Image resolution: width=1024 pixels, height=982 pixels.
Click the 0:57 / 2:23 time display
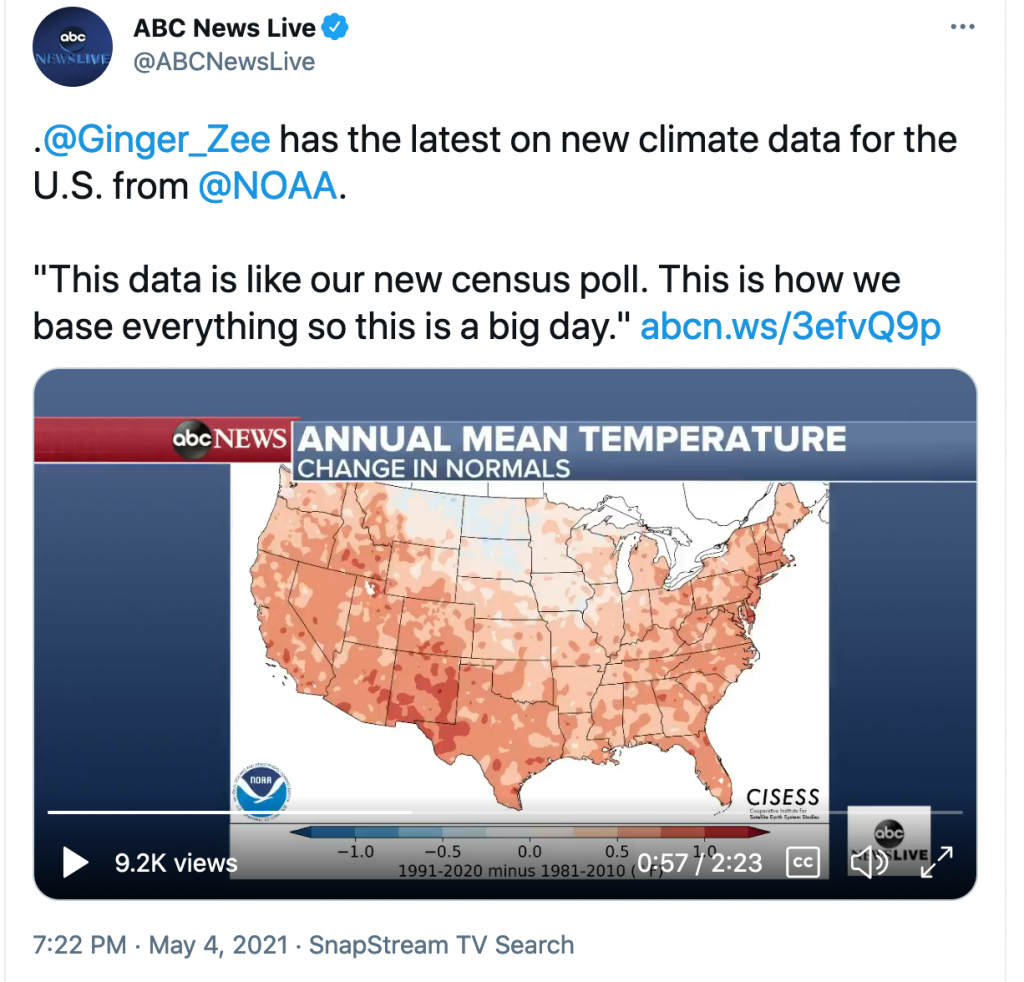[x=699, y=863]
